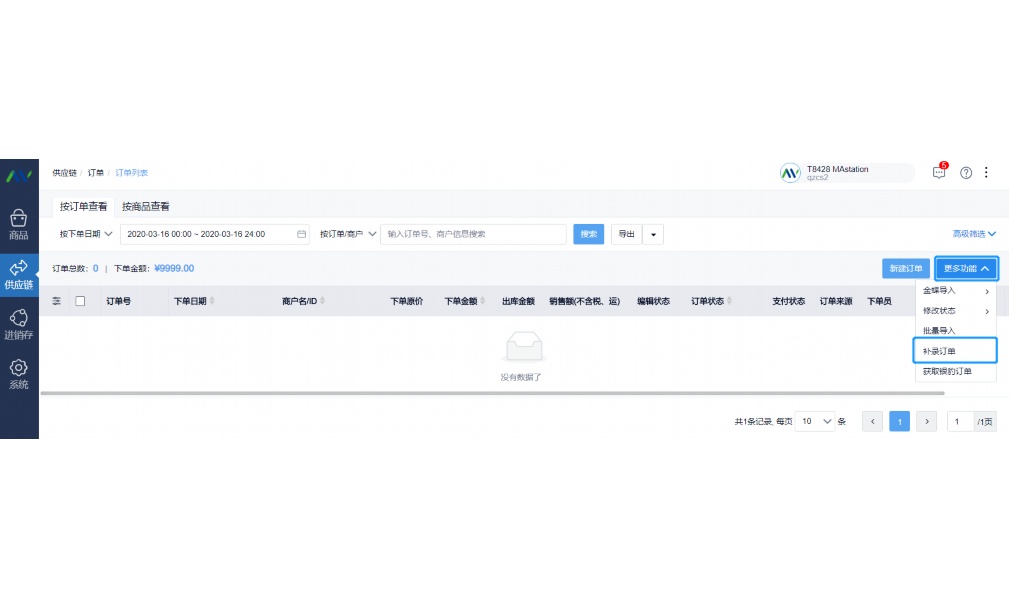Open the notification messages icon with badge 5

point(938,172)
